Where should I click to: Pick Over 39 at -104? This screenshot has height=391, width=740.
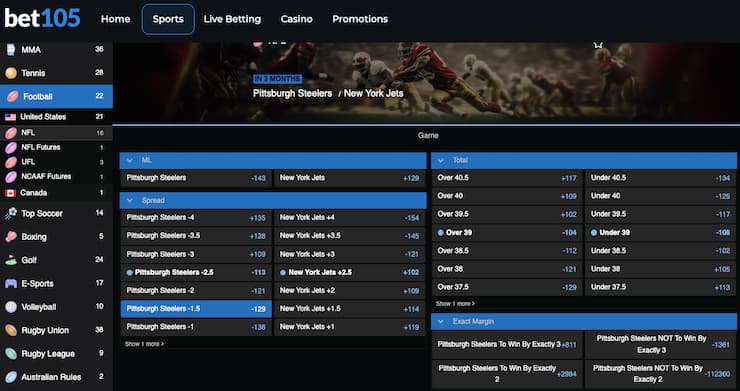click(507, 233)
